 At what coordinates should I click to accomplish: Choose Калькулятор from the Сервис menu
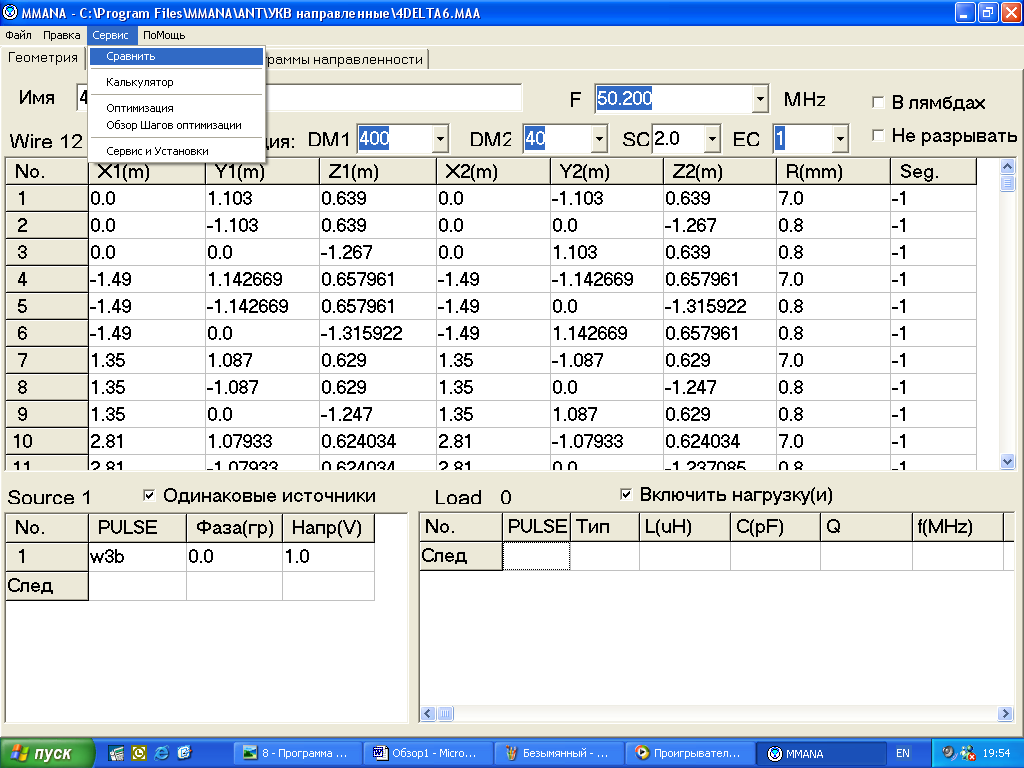[176, 82]
